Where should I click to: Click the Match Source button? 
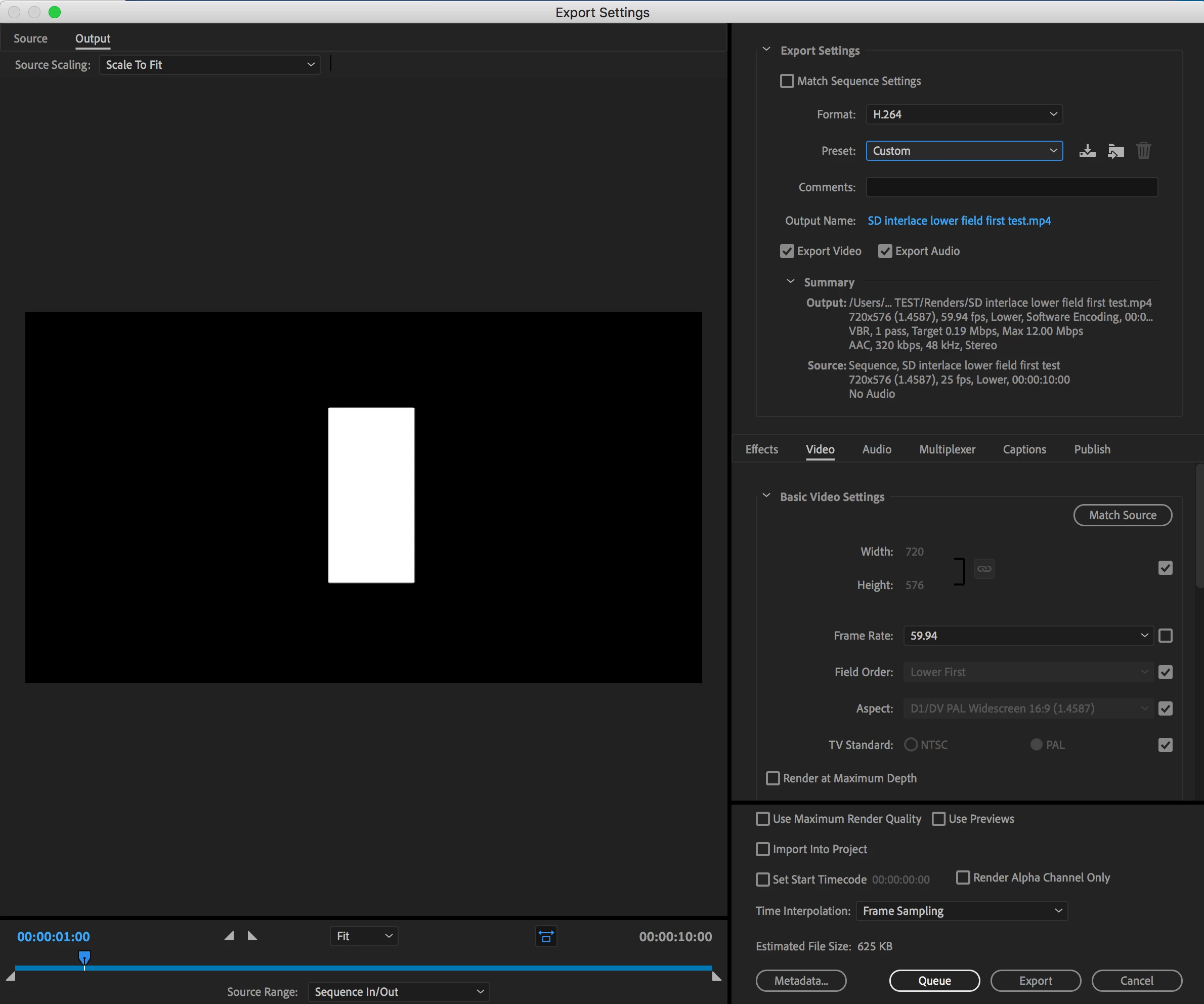pyautogui.click(x=1122, y=515)
